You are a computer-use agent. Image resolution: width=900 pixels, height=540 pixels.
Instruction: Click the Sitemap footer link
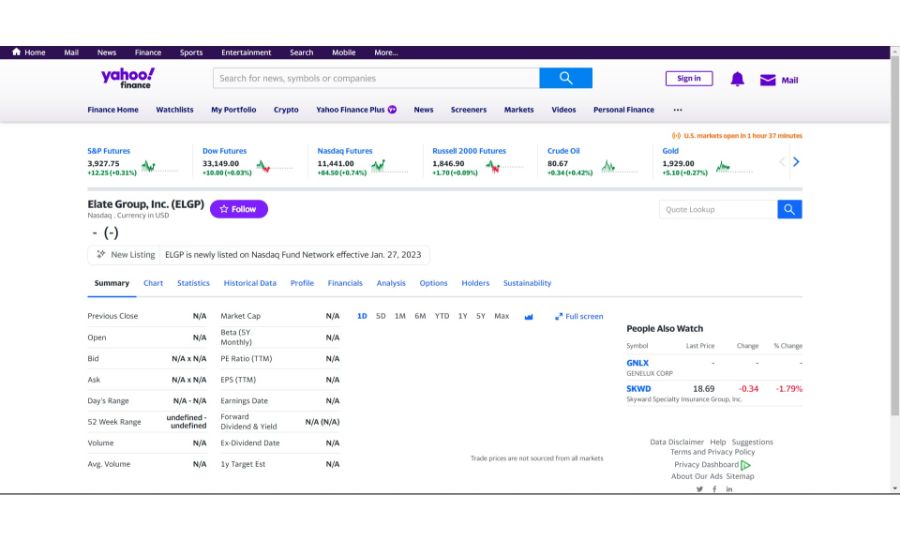pos(740,476)
